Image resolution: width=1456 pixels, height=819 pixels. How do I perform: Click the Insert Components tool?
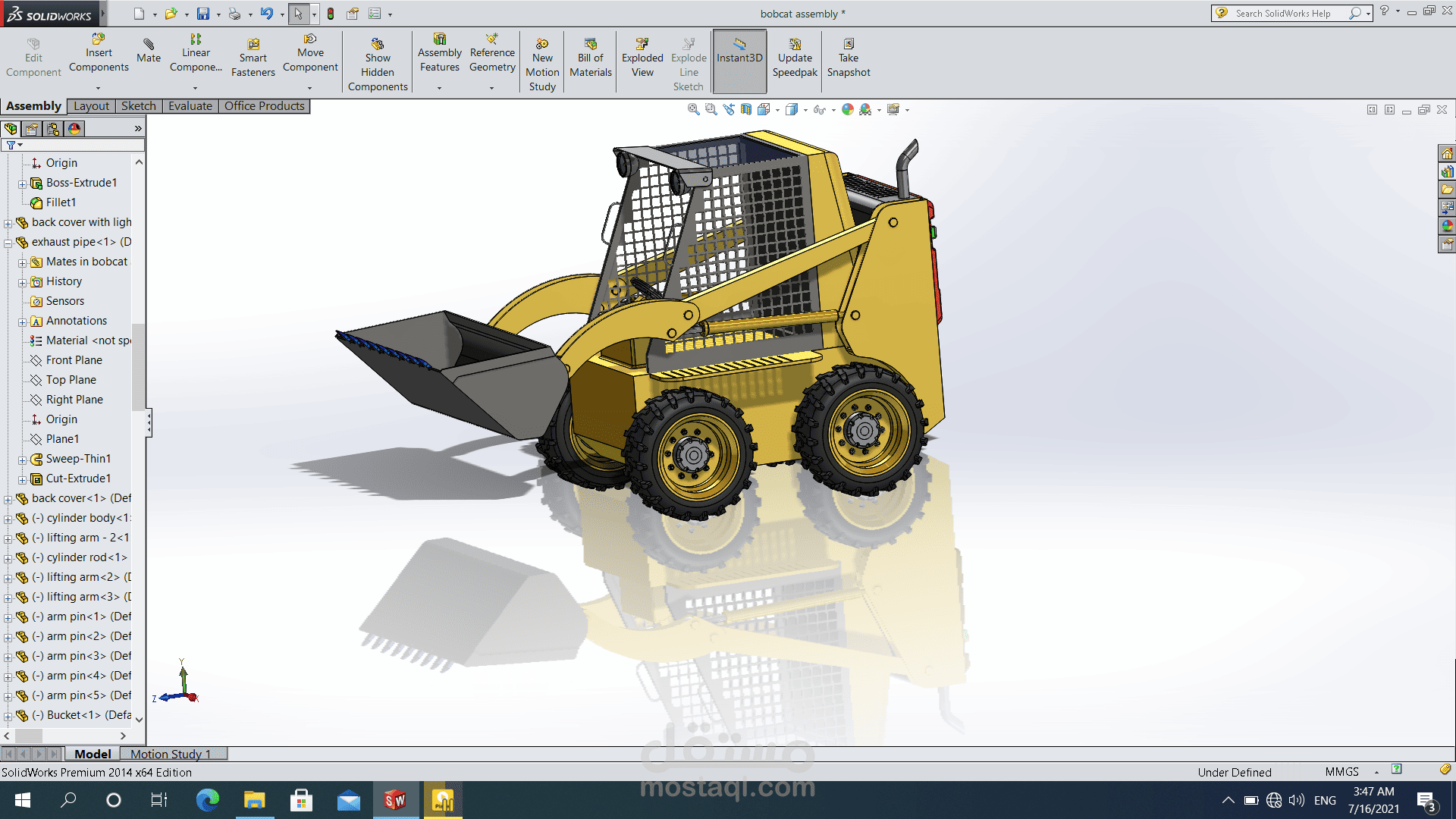click(99, 53)
